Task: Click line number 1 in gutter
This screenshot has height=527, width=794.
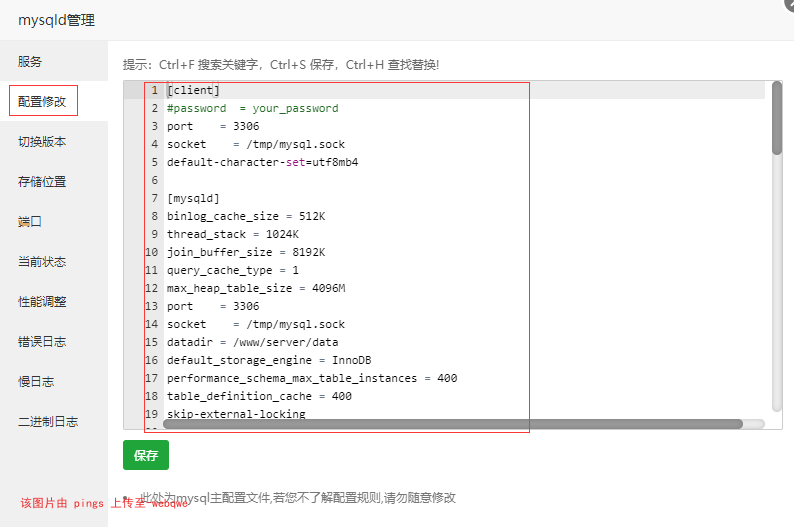Action: 154,90
